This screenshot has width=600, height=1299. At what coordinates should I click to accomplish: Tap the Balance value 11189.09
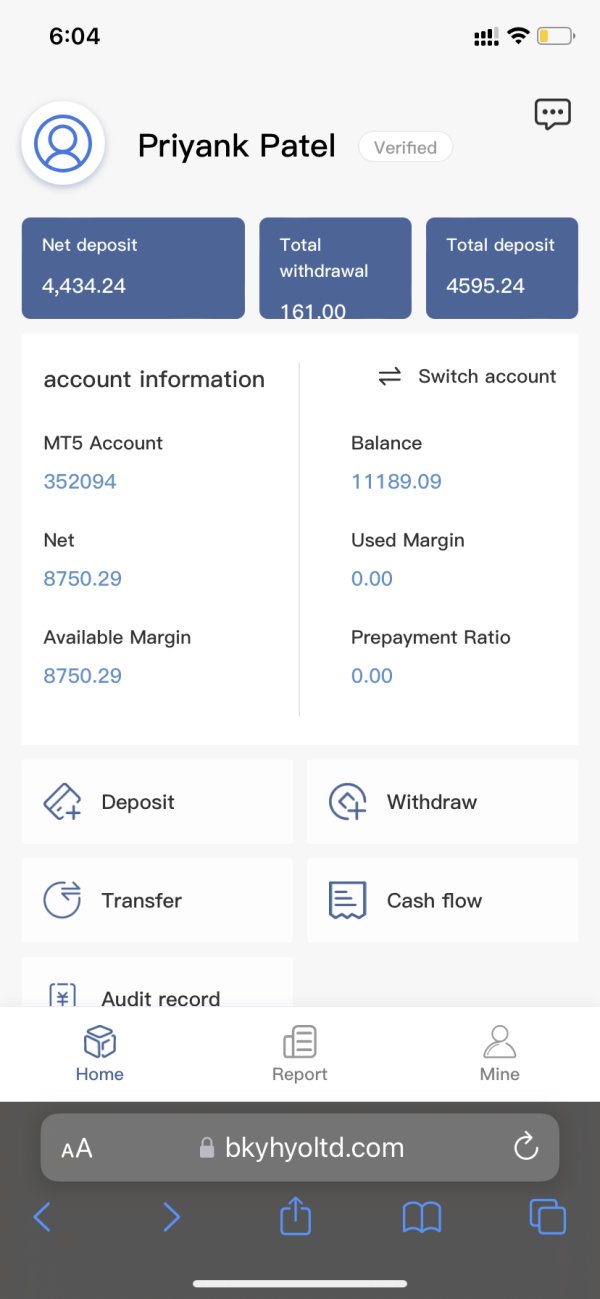(x=396, y=481)
